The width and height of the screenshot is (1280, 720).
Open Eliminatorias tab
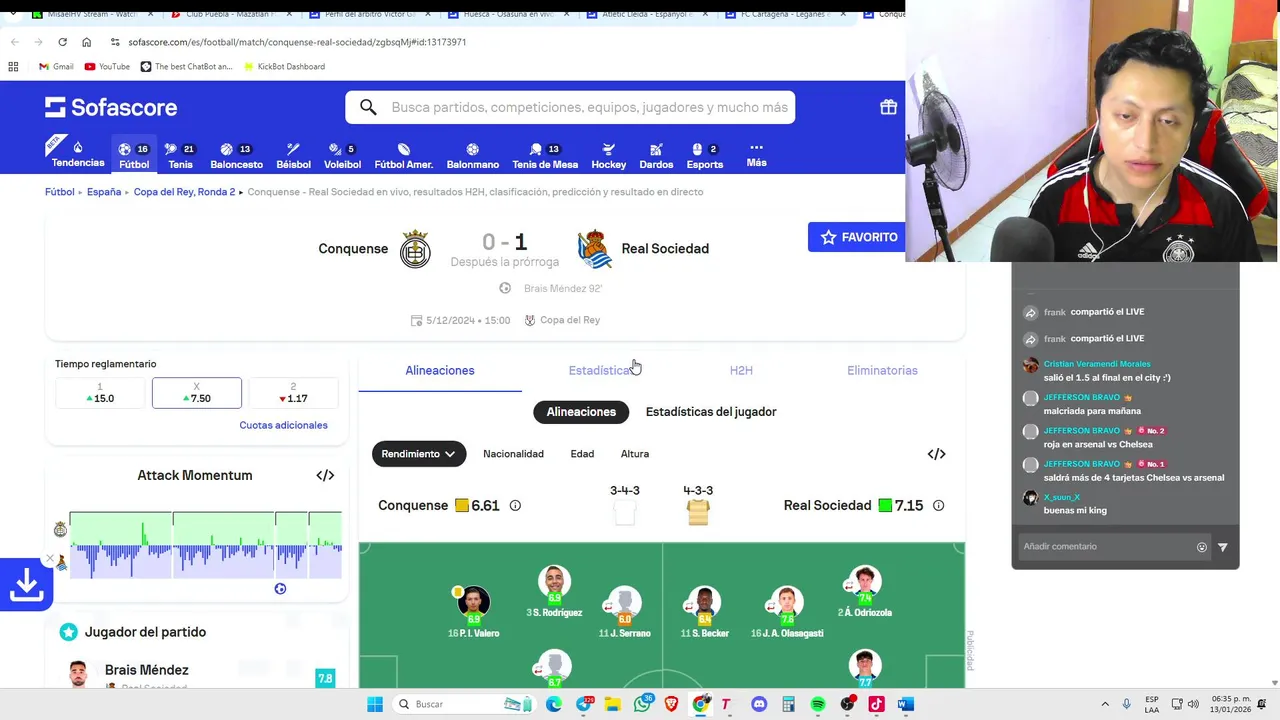pyautogui.click(x=882, y=370)
